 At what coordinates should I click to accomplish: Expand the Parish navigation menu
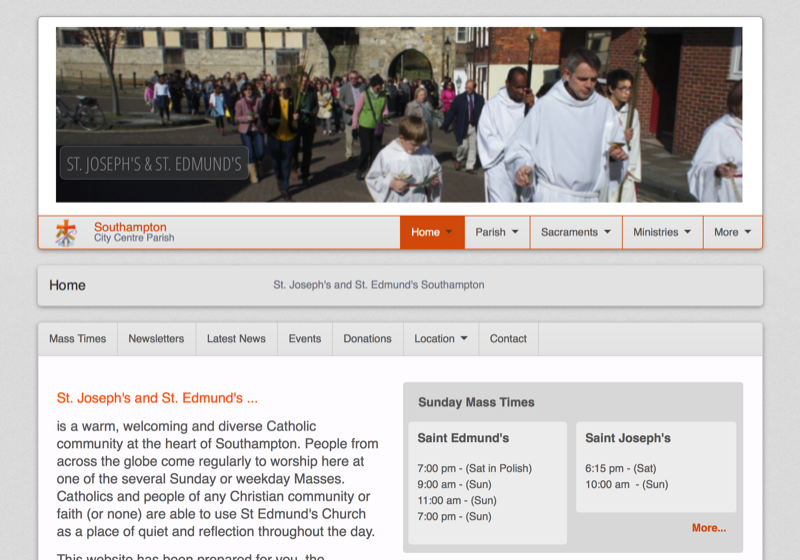(497, 232)
